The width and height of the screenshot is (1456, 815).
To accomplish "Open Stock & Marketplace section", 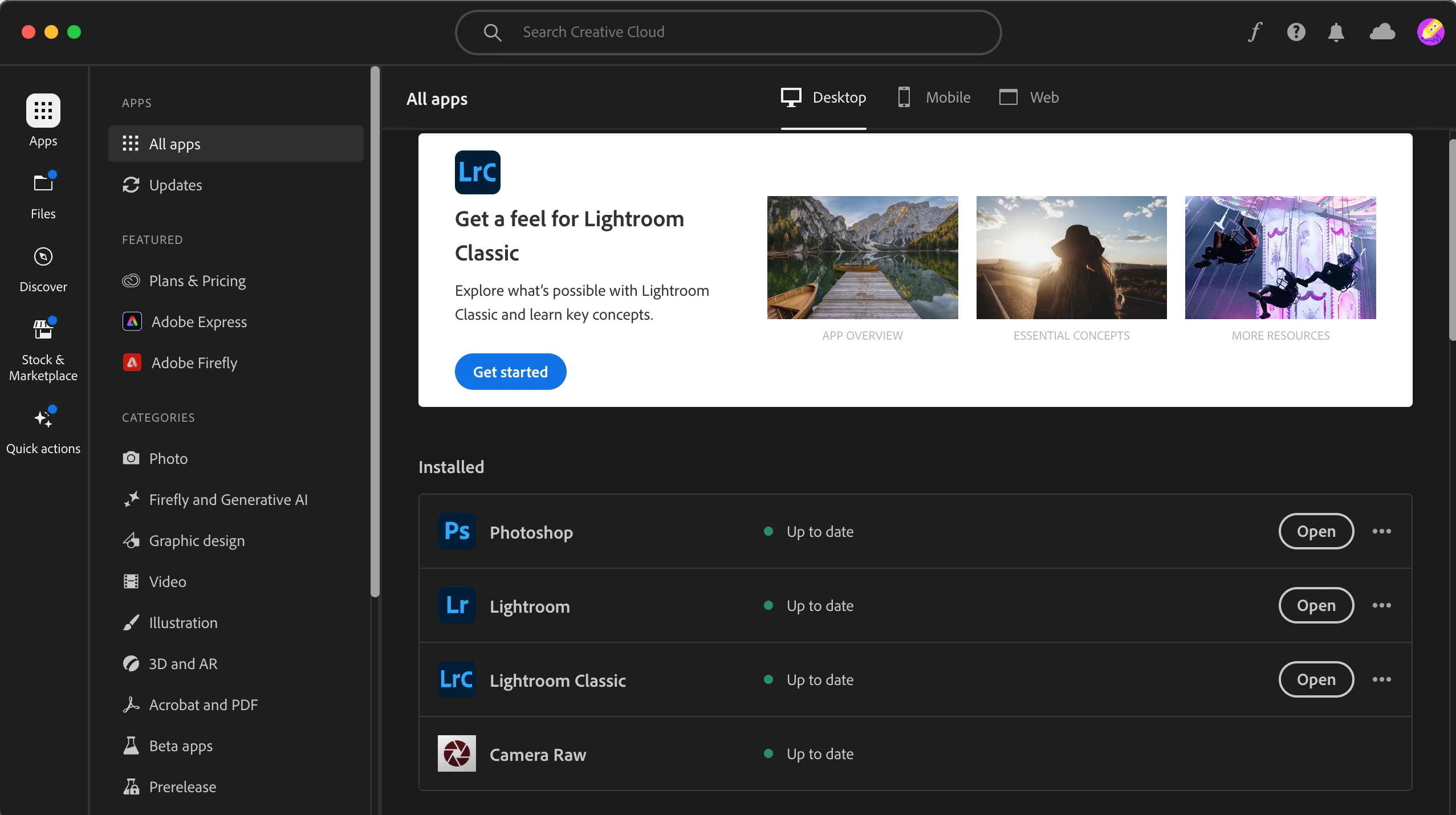I will click(43, 349).
